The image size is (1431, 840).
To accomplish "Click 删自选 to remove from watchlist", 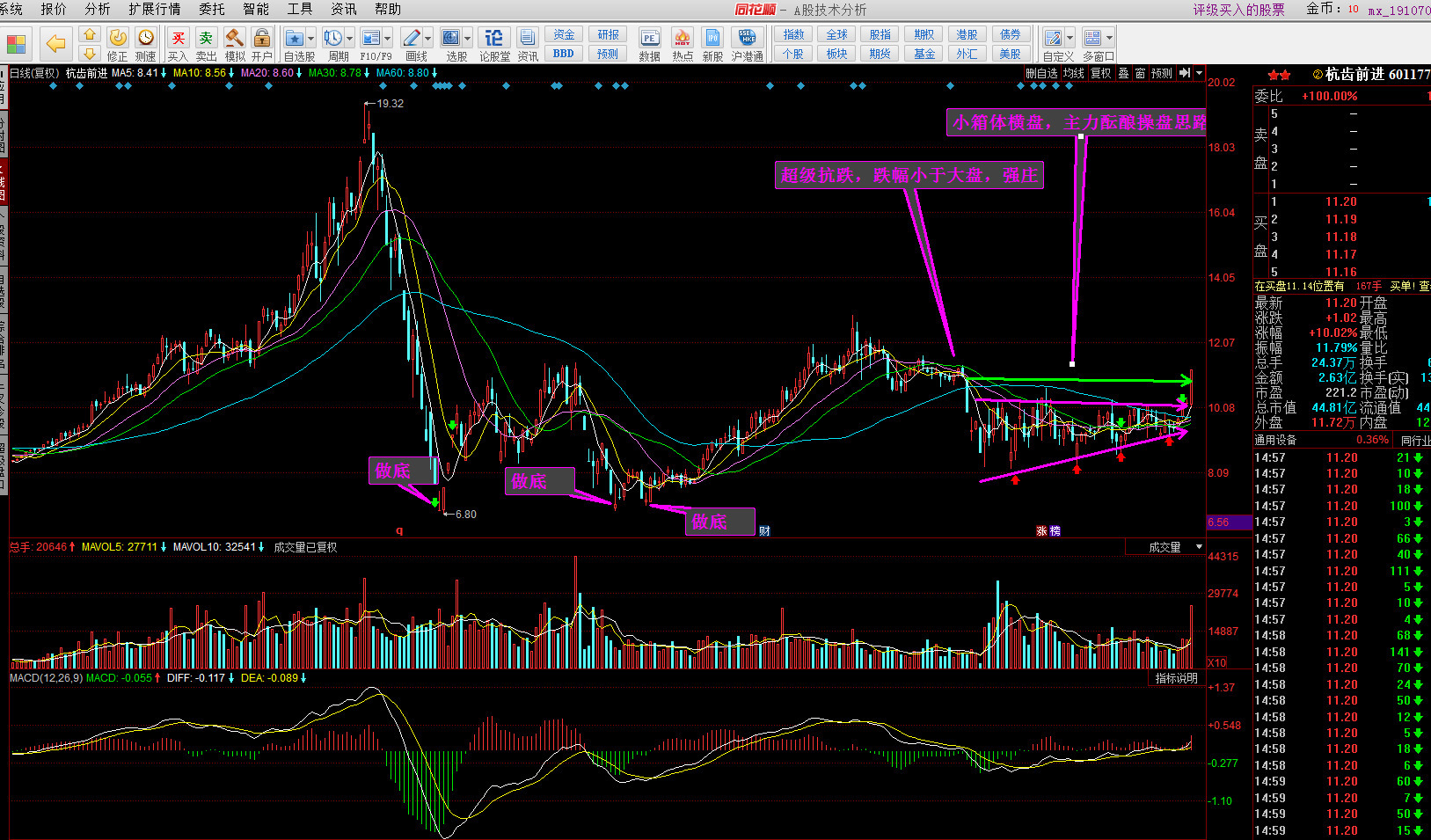I will click(x=1041, y=73).
